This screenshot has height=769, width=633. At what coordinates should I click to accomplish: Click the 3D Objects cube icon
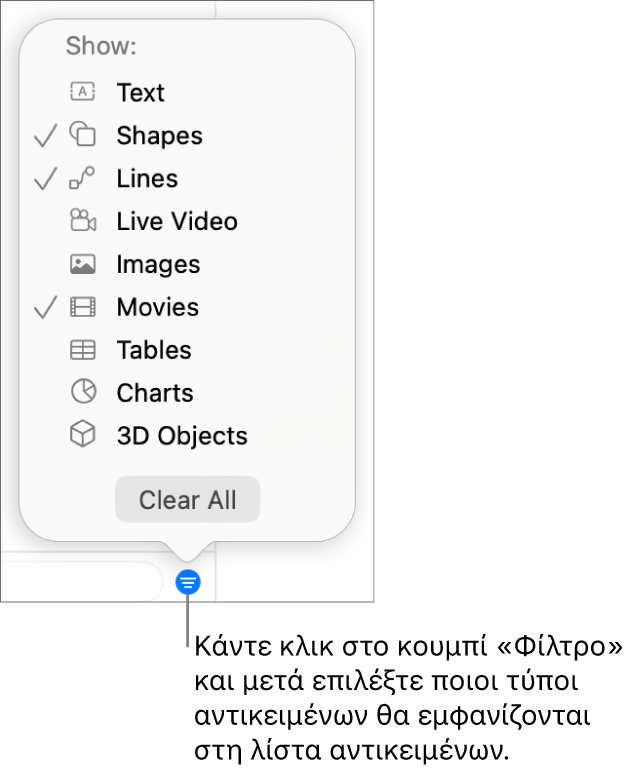82,435
